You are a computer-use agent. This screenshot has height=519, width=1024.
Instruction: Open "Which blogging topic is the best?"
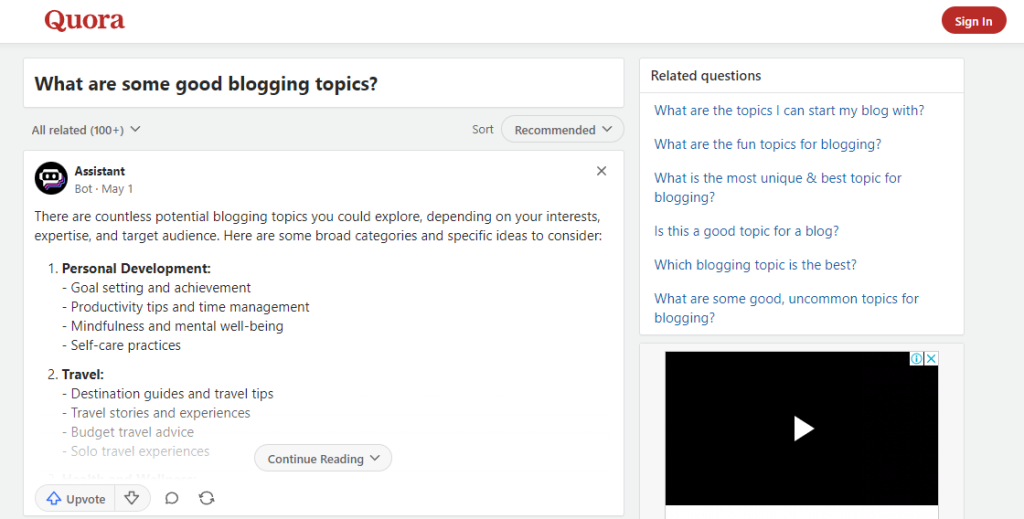click(755, 265)
